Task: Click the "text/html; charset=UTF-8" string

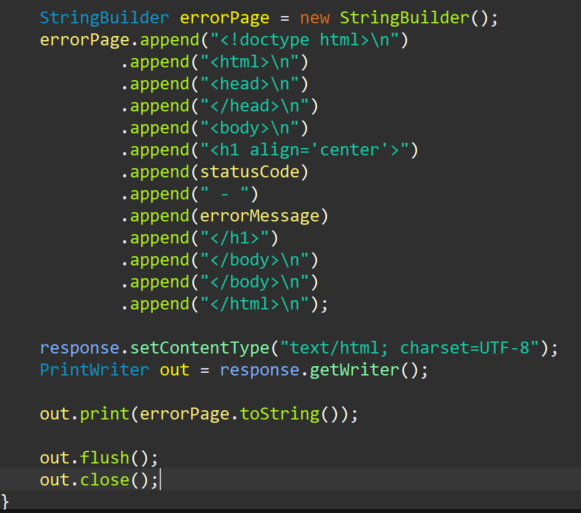Action: coord(409,348)
